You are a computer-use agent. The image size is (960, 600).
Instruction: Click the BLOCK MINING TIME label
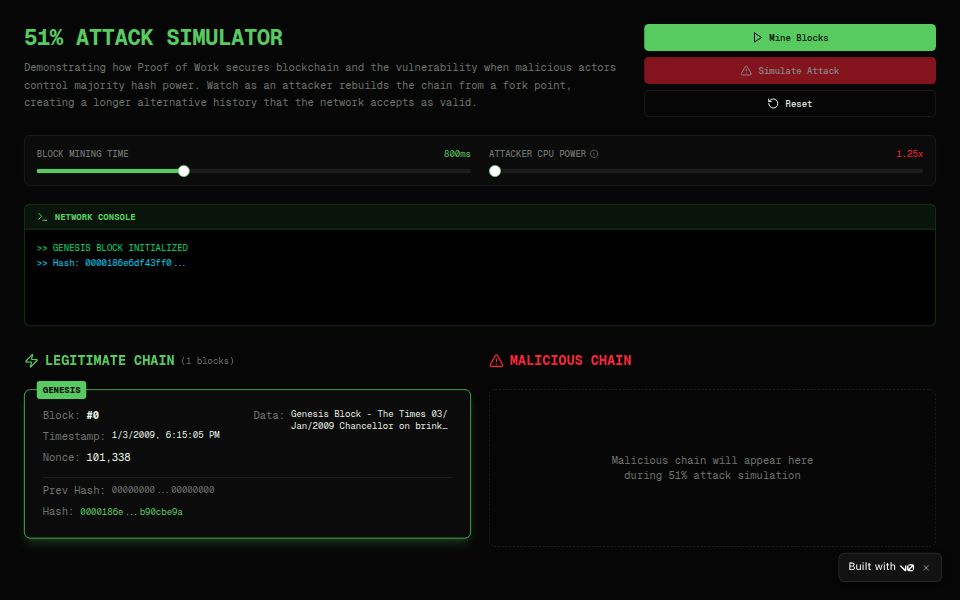tap(83, 154)
